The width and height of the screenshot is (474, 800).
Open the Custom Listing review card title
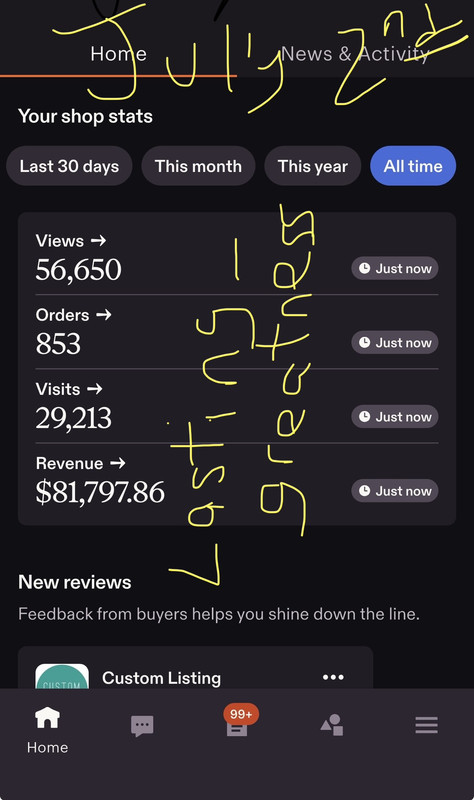click(x=161, y=678)
